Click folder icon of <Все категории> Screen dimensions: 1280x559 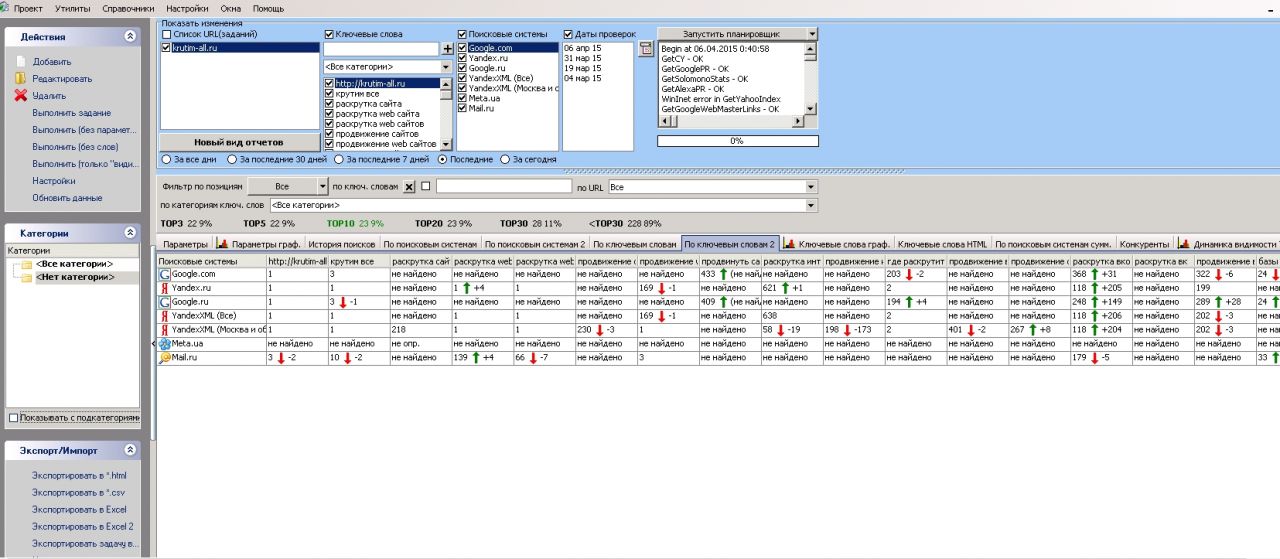pos(25,264)
